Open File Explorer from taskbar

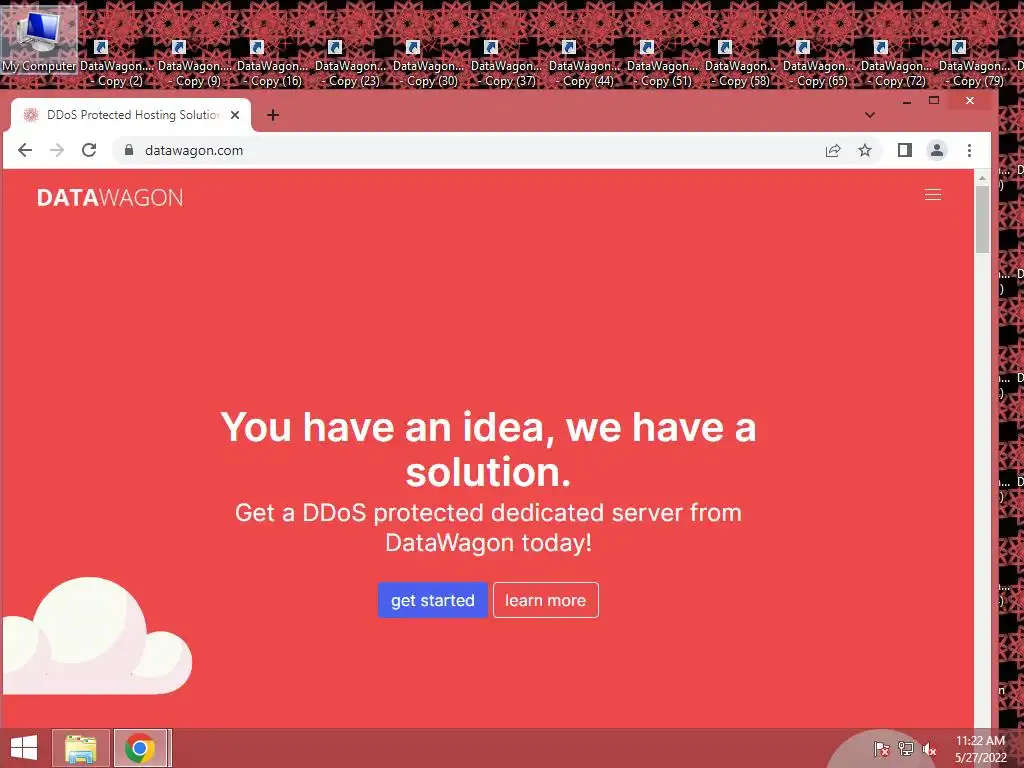[80, 748]
